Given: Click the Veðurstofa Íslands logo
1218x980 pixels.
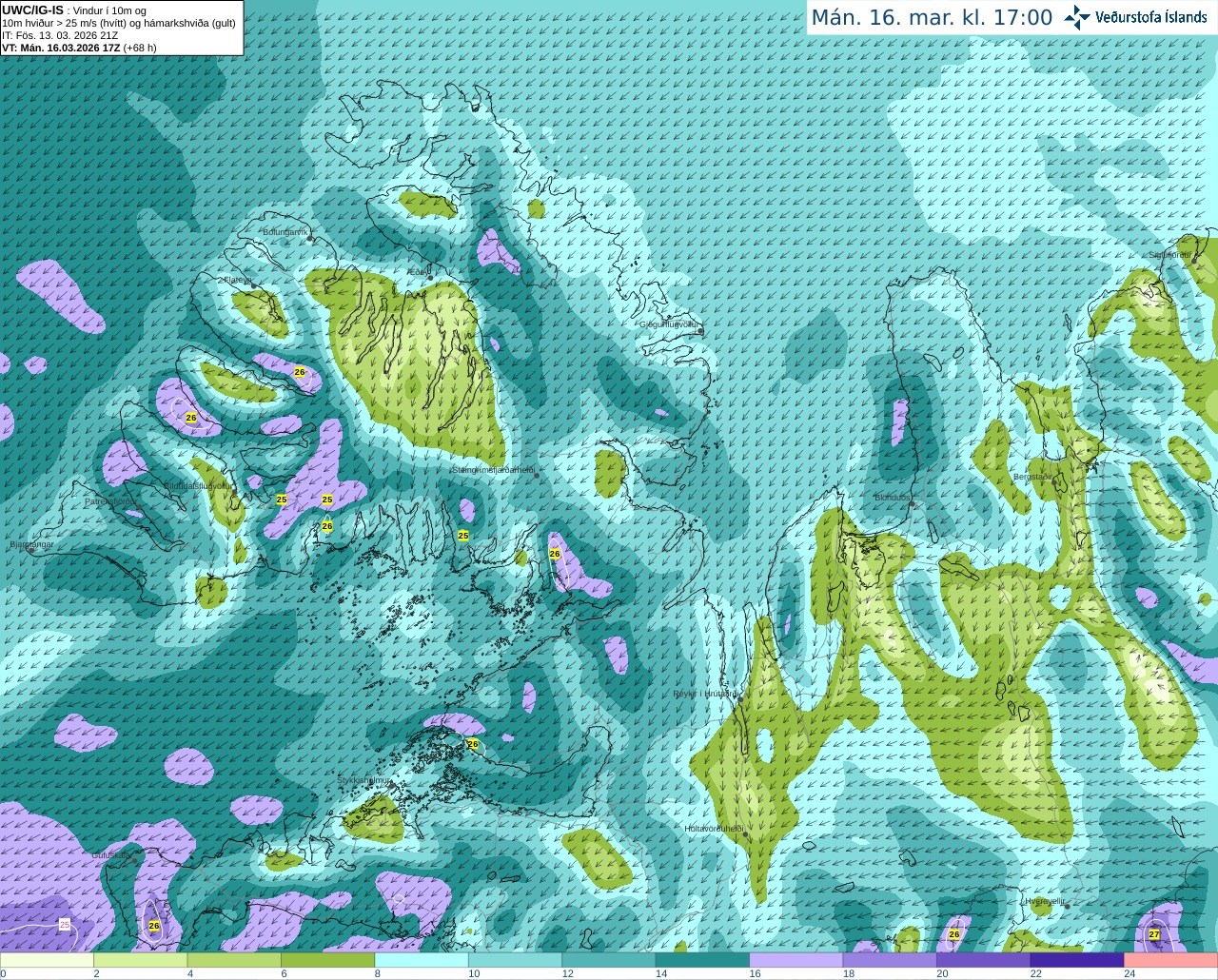Looking at the screenshot, I should (1135, 17).
